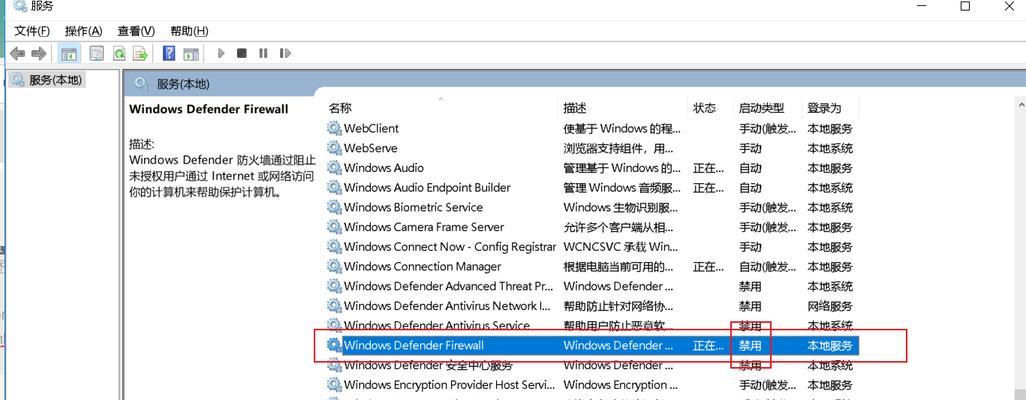This screenshot has width=1026, height=400.
Task: Sort by the 启动类型 column header
Action: tap(761, 108)
